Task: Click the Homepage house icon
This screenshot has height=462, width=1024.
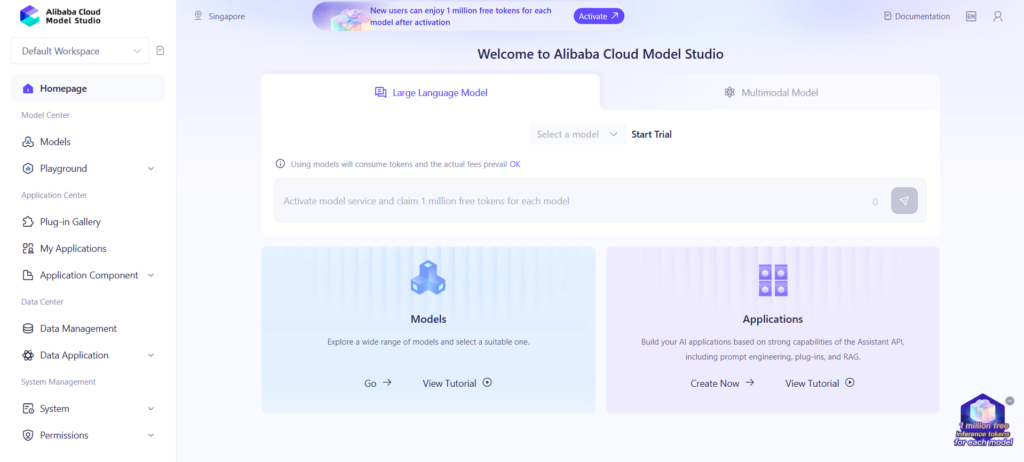Action: point(28,88)
